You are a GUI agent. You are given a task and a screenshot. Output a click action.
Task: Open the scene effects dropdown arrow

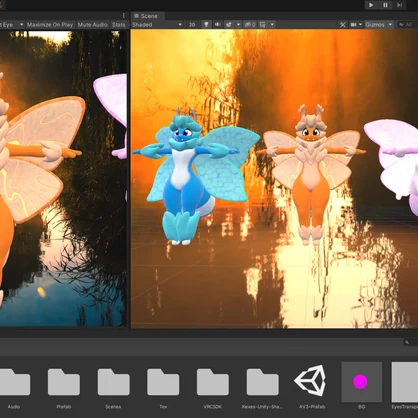coord(238,25)
